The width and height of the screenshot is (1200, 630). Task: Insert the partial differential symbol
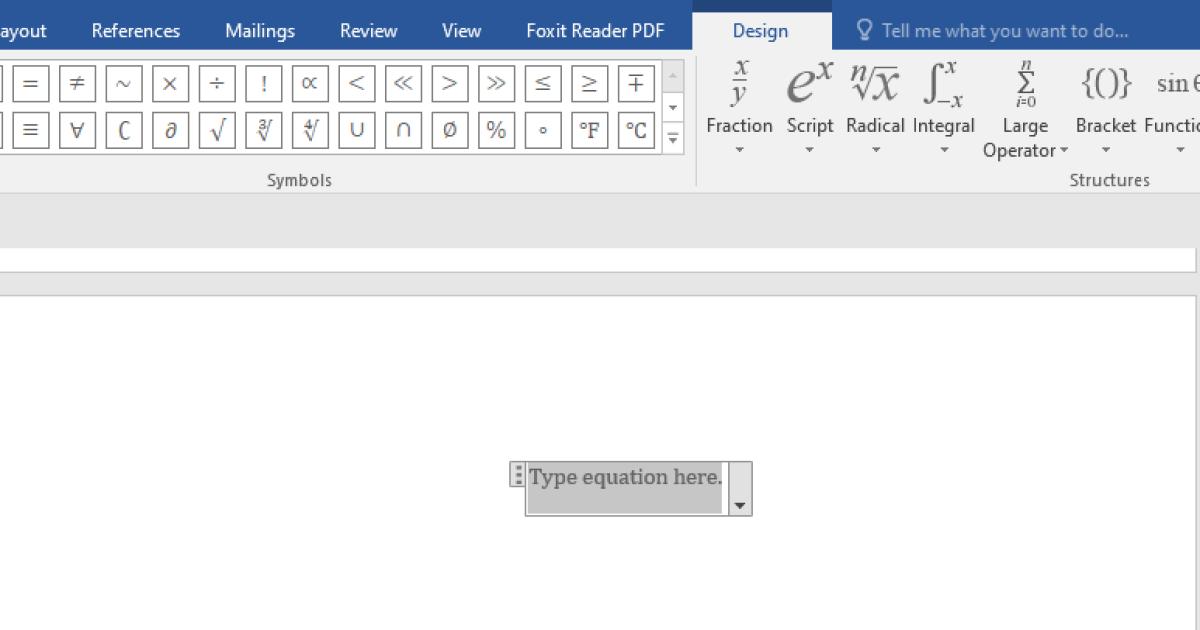pyautogui.click(x=170, y=130)
